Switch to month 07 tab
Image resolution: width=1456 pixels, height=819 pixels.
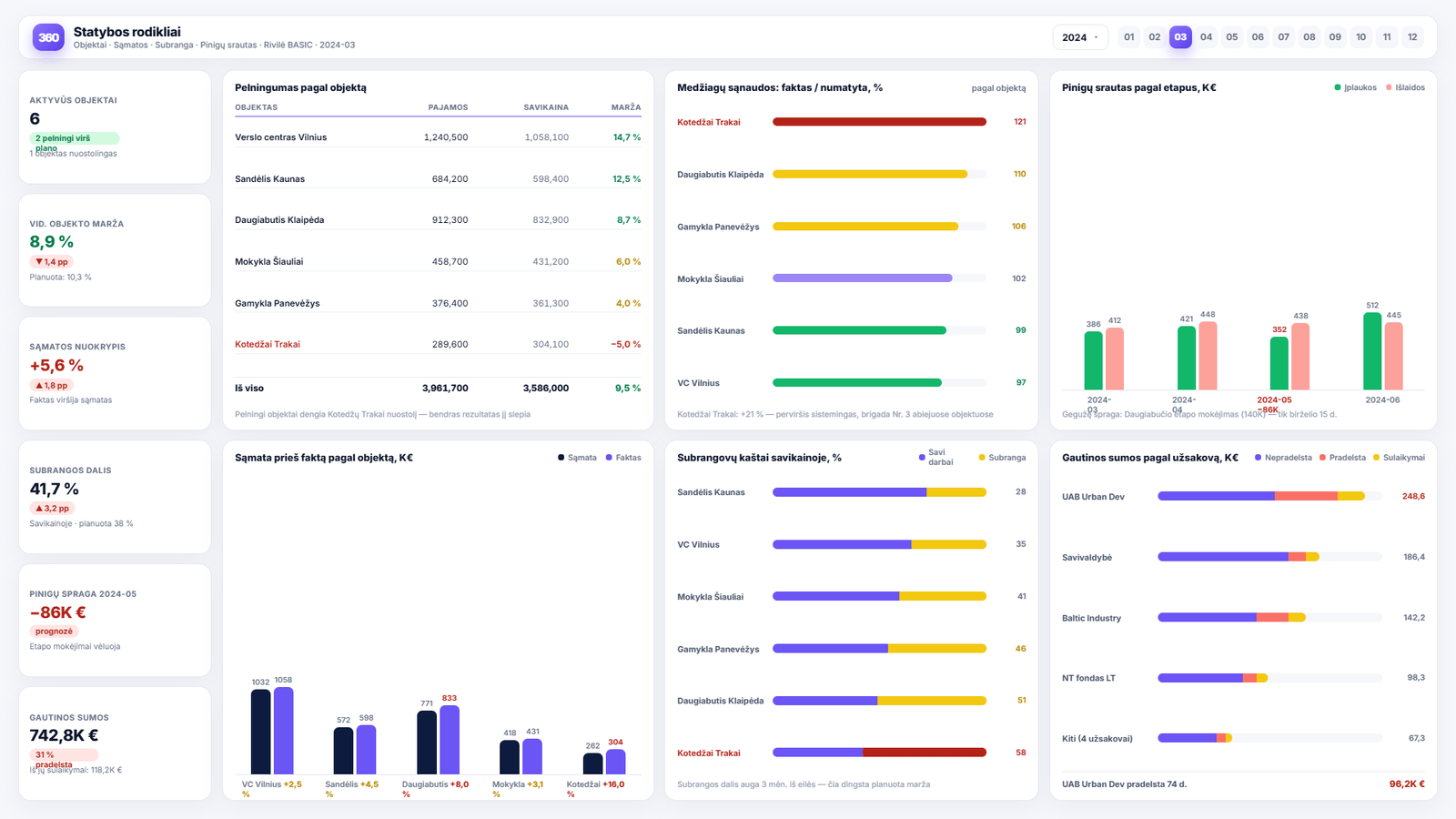tap(1284, 37)
